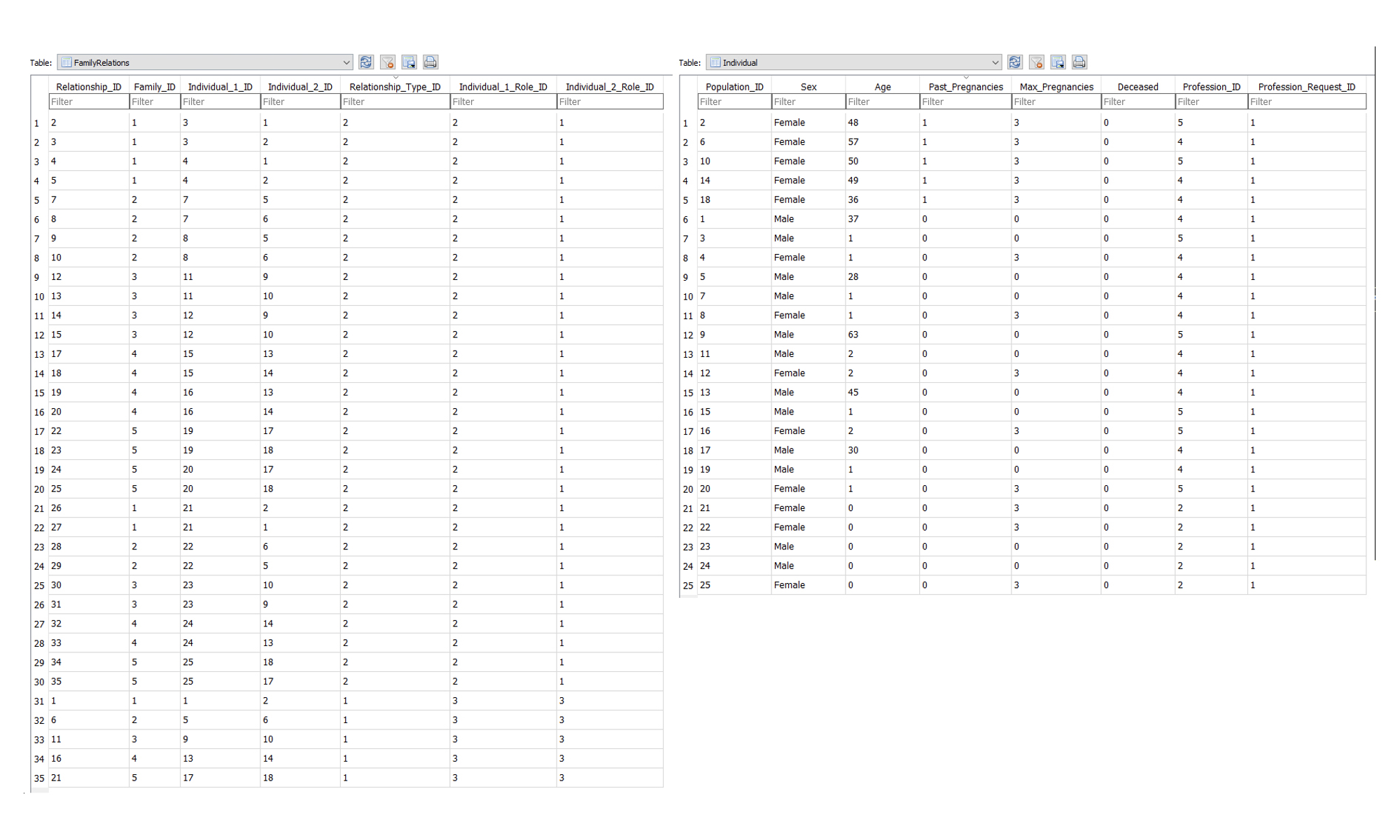The image size is (1400, 840).
Task: Select Relationship_ID cell '35' in FamilyRelations
Action: (89, 681)
